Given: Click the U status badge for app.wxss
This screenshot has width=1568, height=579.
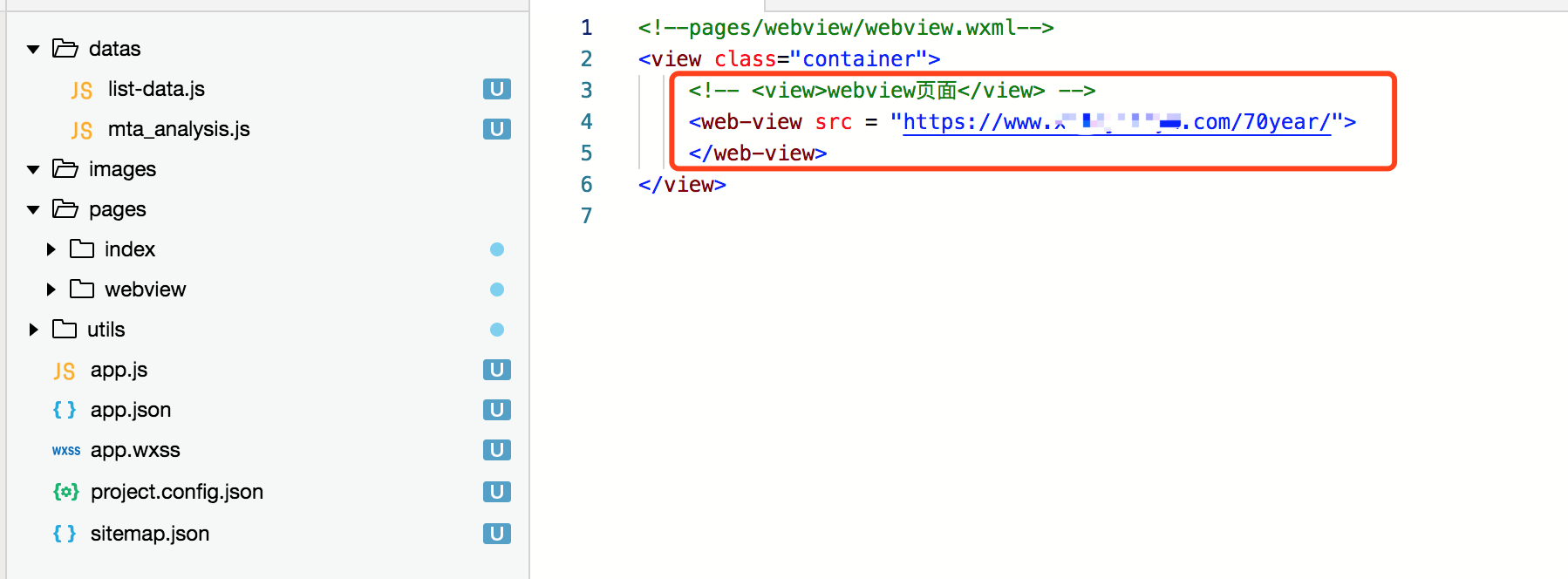Looking at the screenshot, I should (x=497, y=450).
